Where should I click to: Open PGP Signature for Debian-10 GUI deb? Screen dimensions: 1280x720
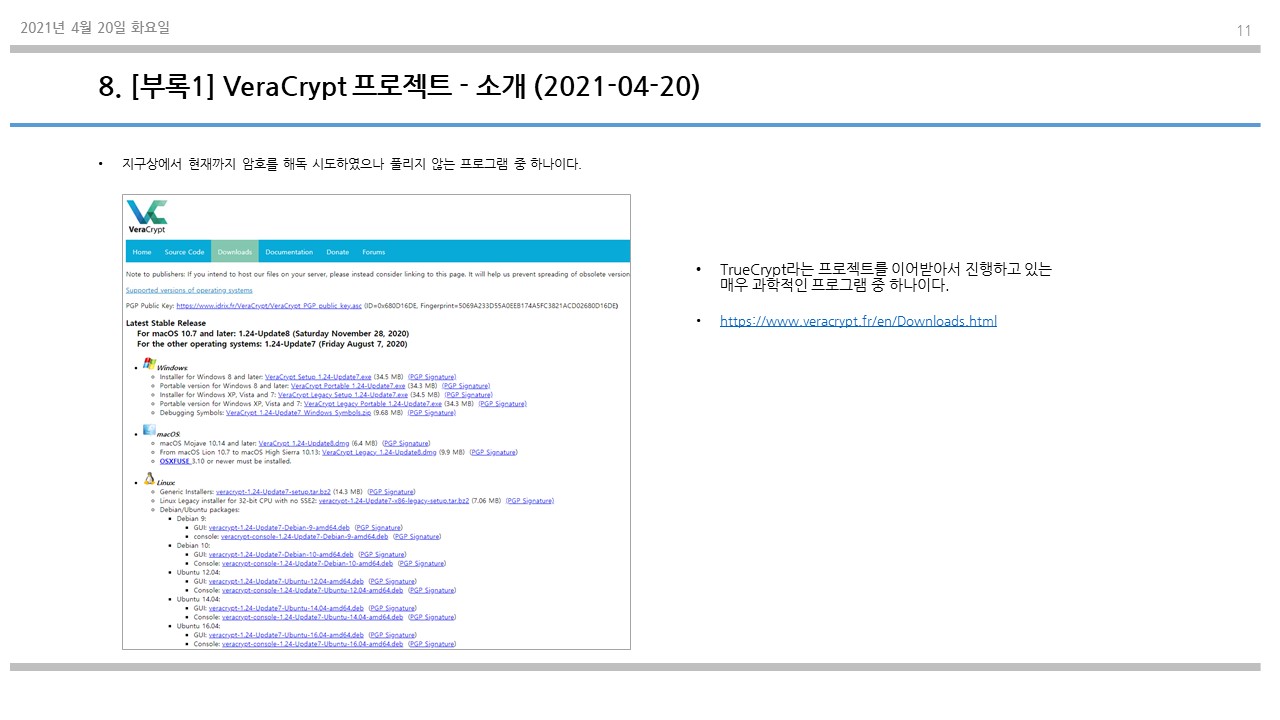click(382, 554)
